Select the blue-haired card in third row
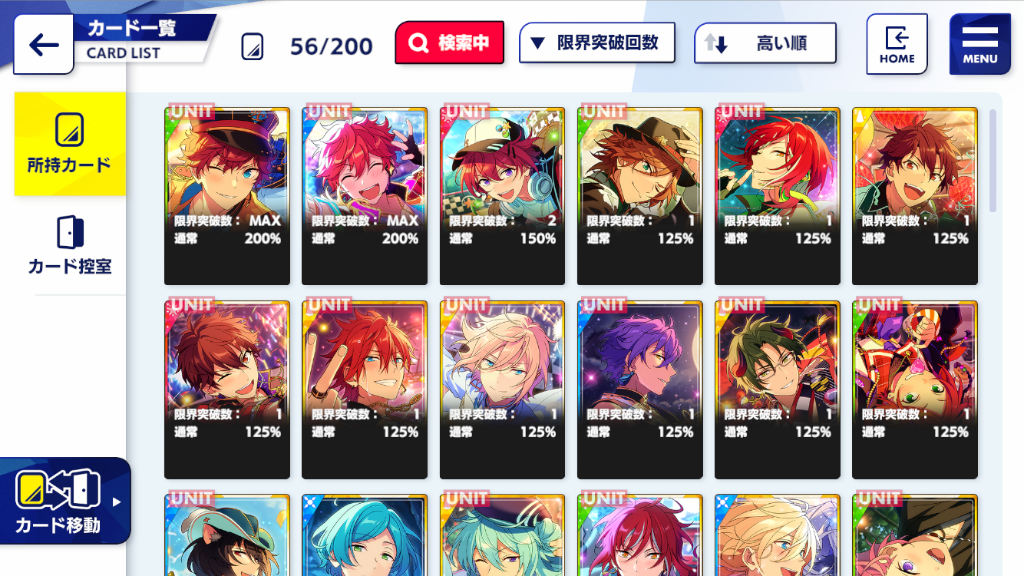 point(364,535)
